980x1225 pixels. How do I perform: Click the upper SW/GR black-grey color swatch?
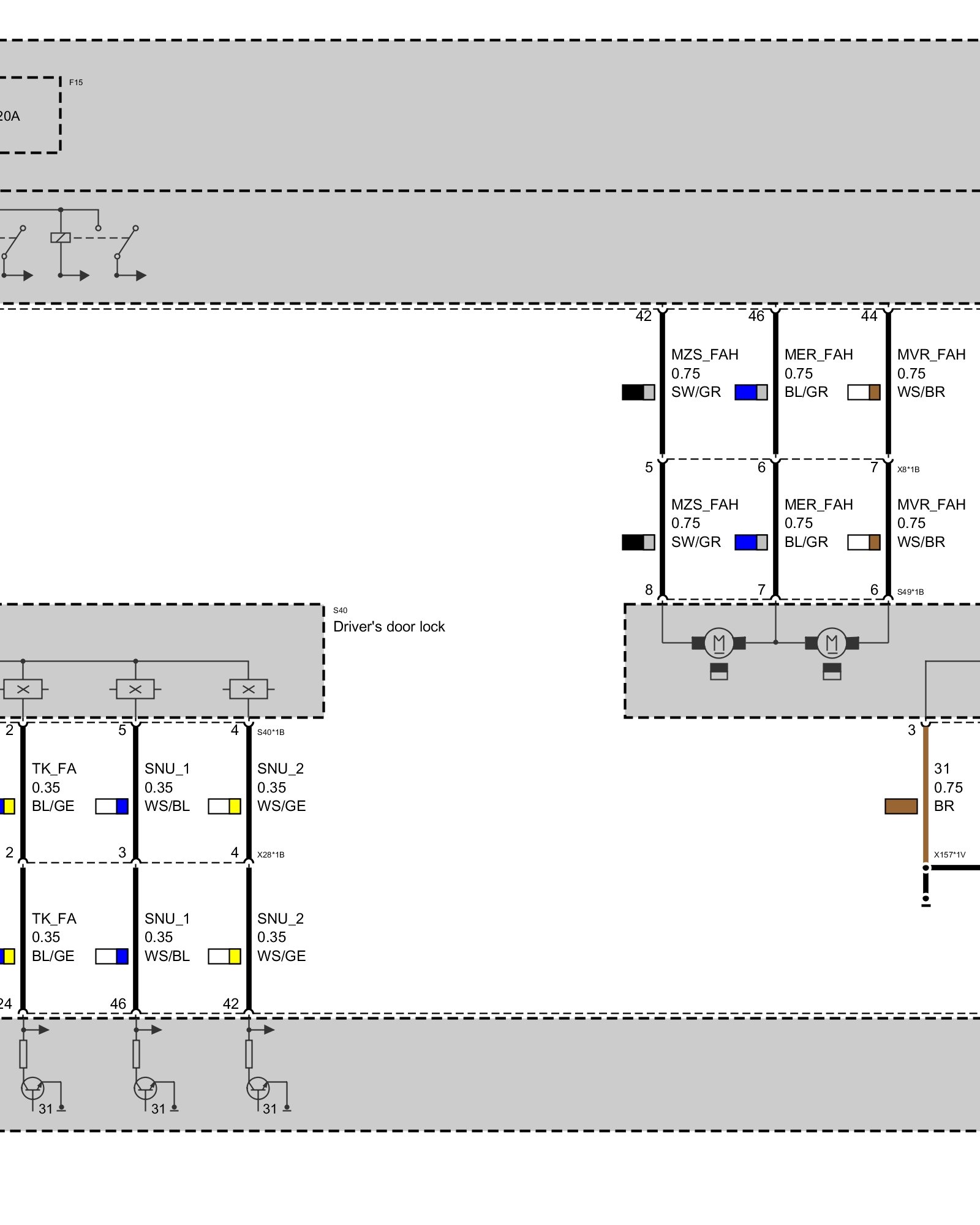coord(638,392)
